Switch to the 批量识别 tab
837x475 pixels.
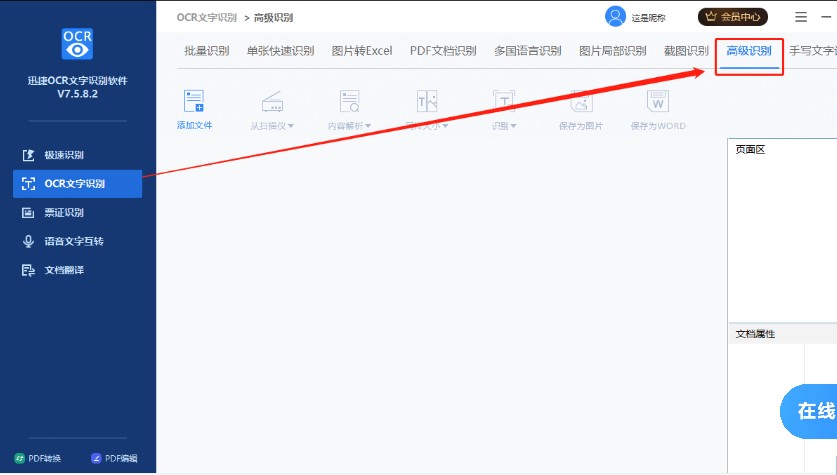207,51
